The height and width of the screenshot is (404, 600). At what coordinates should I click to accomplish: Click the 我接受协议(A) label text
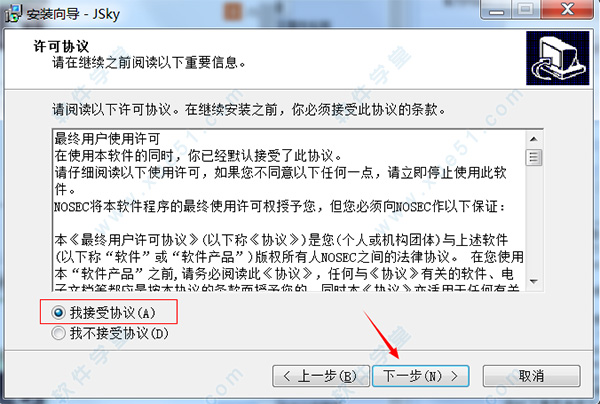(112, 313)
